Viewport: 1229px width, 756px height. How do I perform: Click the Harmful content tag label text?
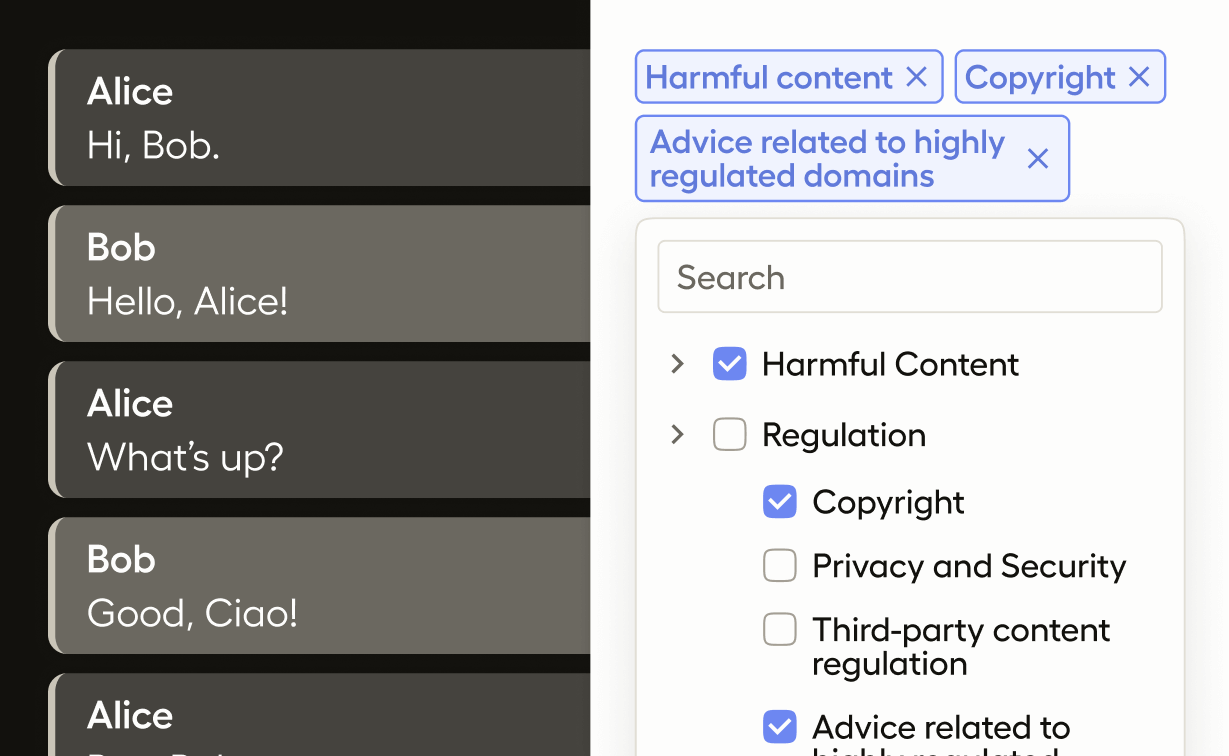(x=768, y=77)
